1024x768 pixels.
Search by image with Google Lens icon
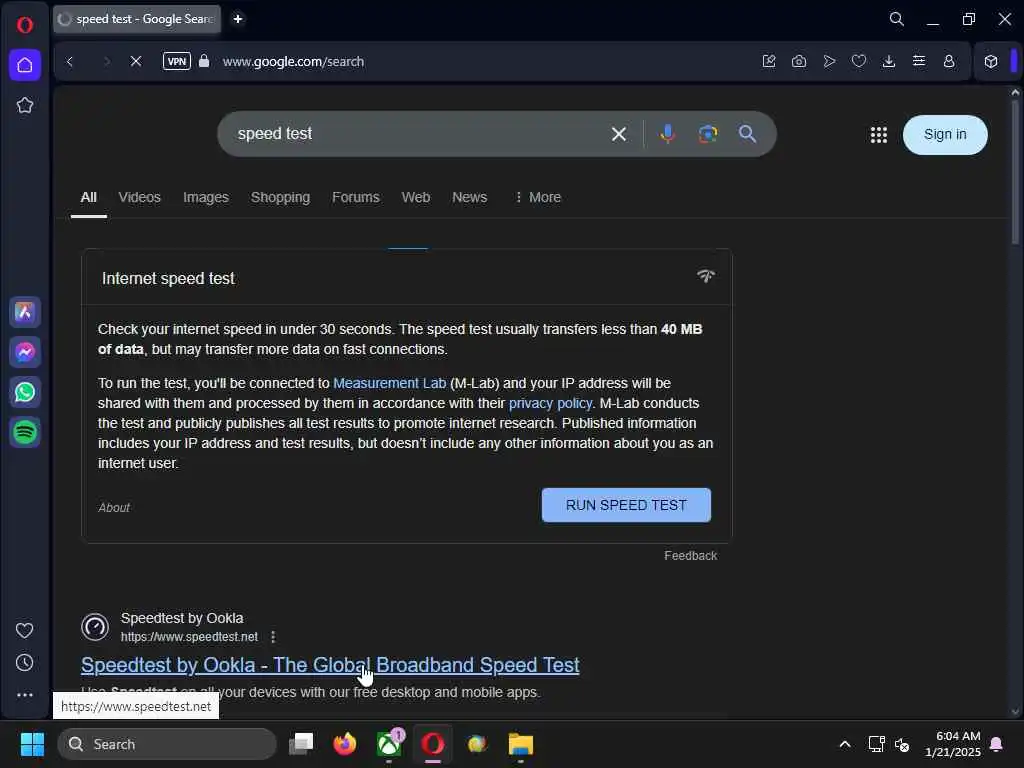pyautogui.click(x=708, y=134)
